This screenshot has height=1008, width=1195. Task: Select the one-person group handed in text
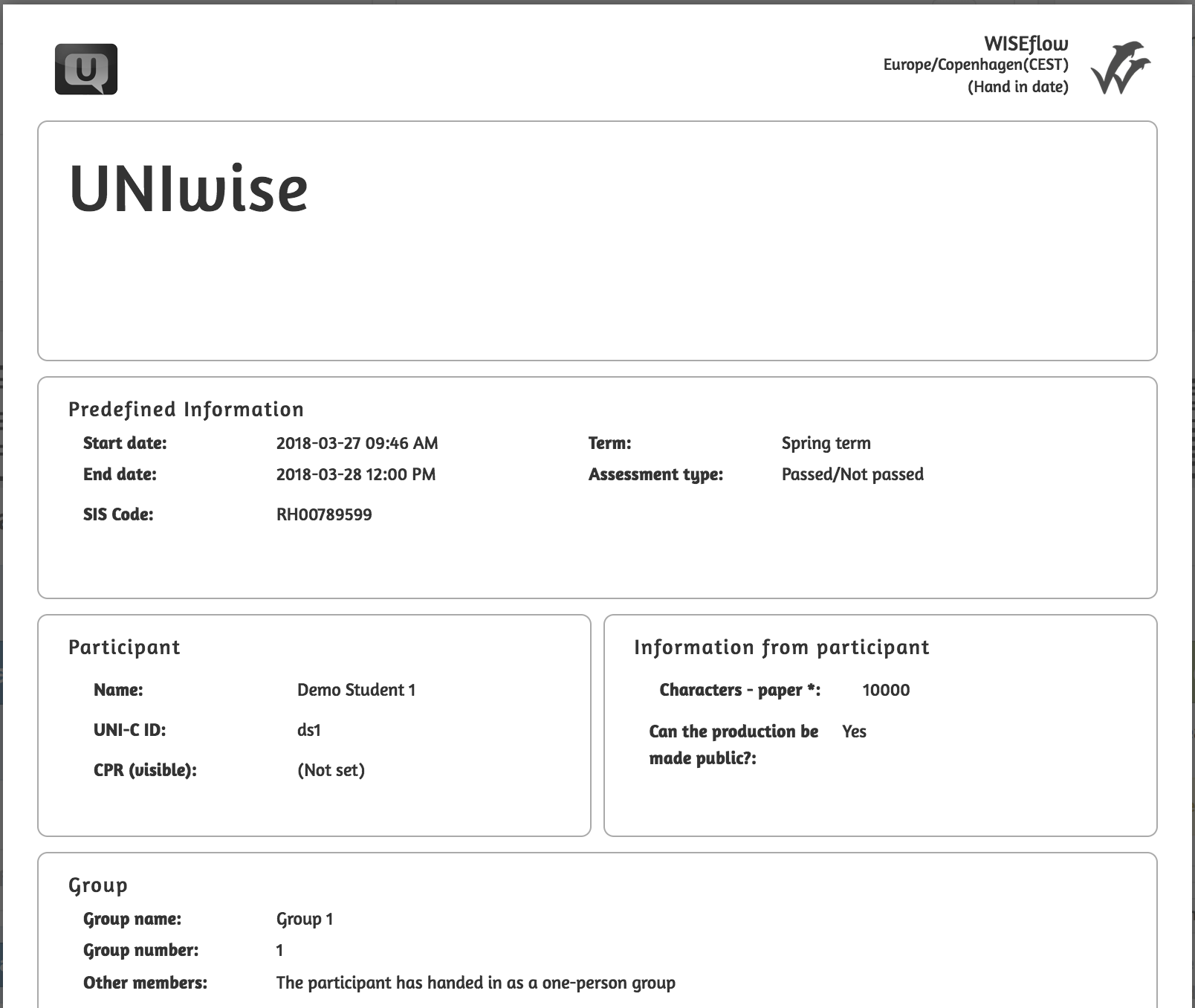click(x=476, y=983)
